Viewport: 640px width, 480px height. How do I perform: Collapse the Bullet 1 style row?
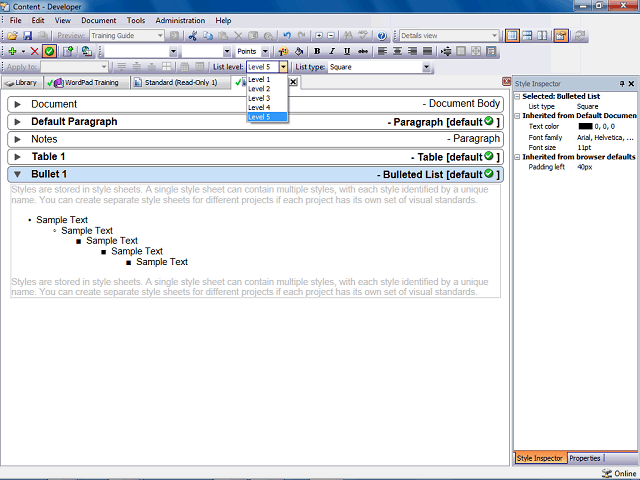coord(18,175)
